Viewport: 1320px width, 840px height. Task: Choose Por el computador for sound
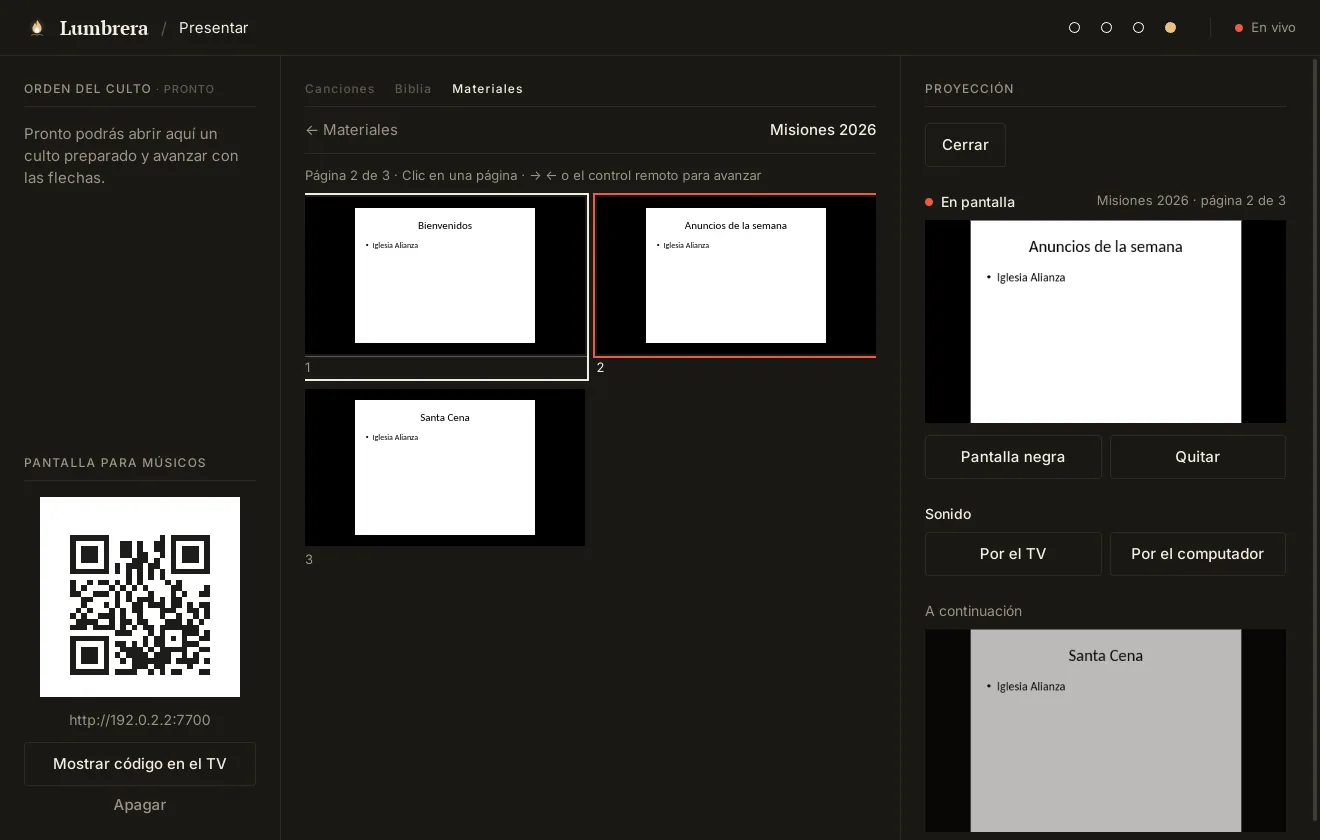tap(1198, 554)
